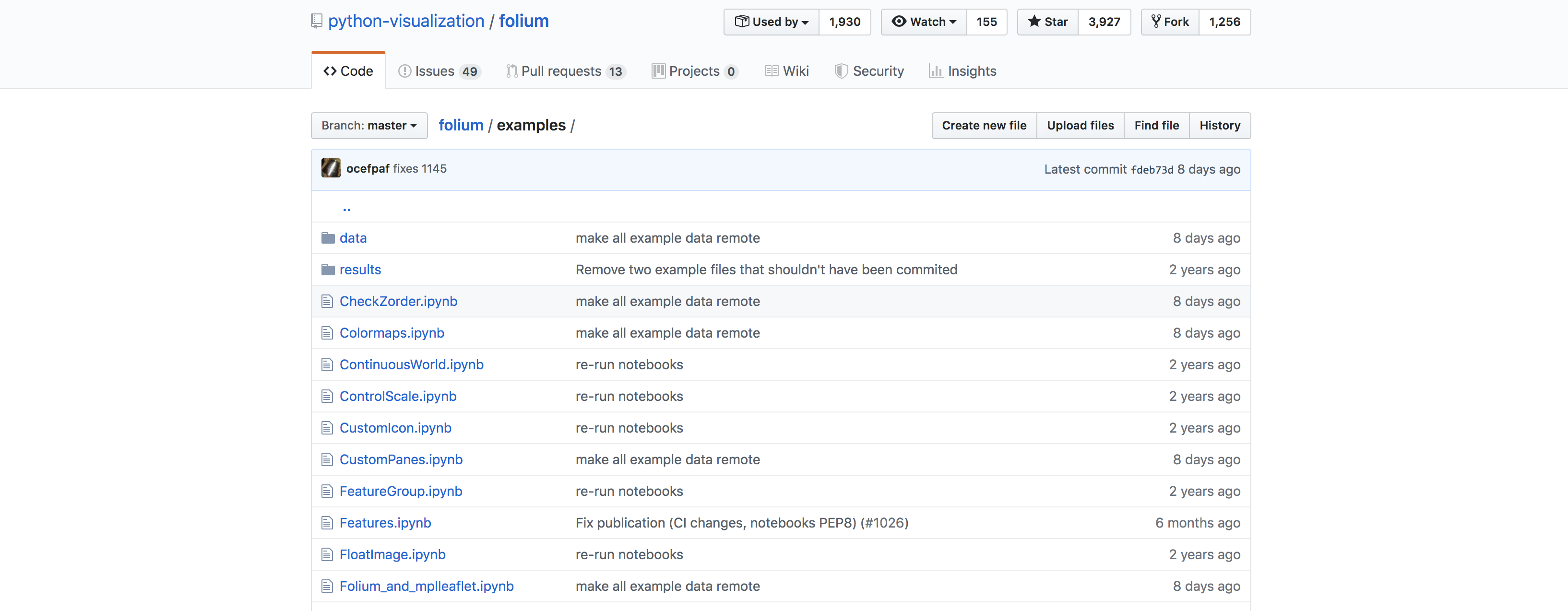Open FeatureGroup.ipynb
This screenshot has height=611, width=1568.
click(401, 491)
